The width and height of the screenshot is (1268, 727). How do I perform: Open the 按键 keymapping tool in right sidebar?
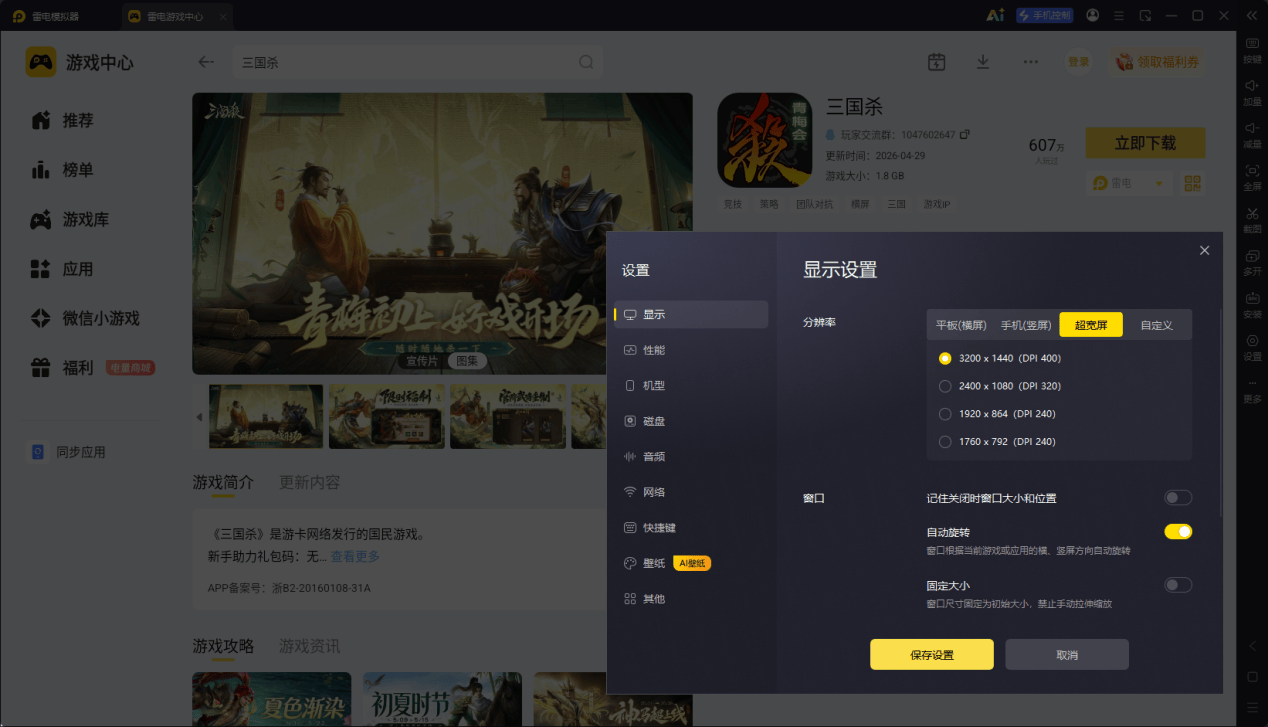click(x=1252, y=48)
